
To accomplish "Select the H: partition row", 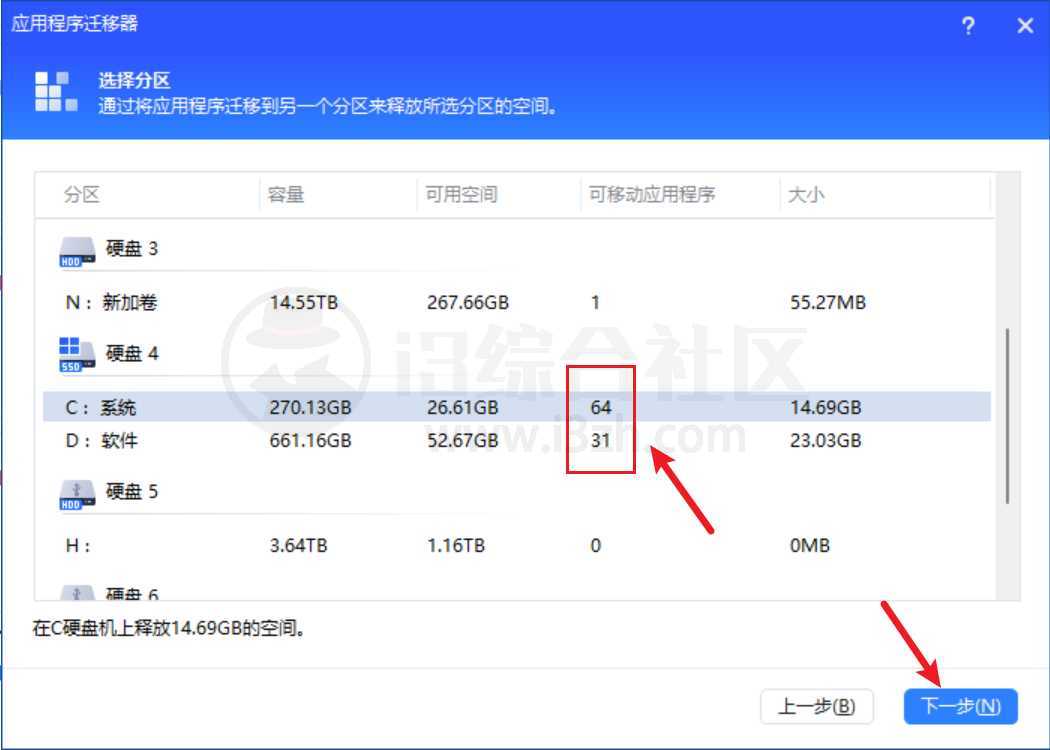I will (x=516, y=545).
